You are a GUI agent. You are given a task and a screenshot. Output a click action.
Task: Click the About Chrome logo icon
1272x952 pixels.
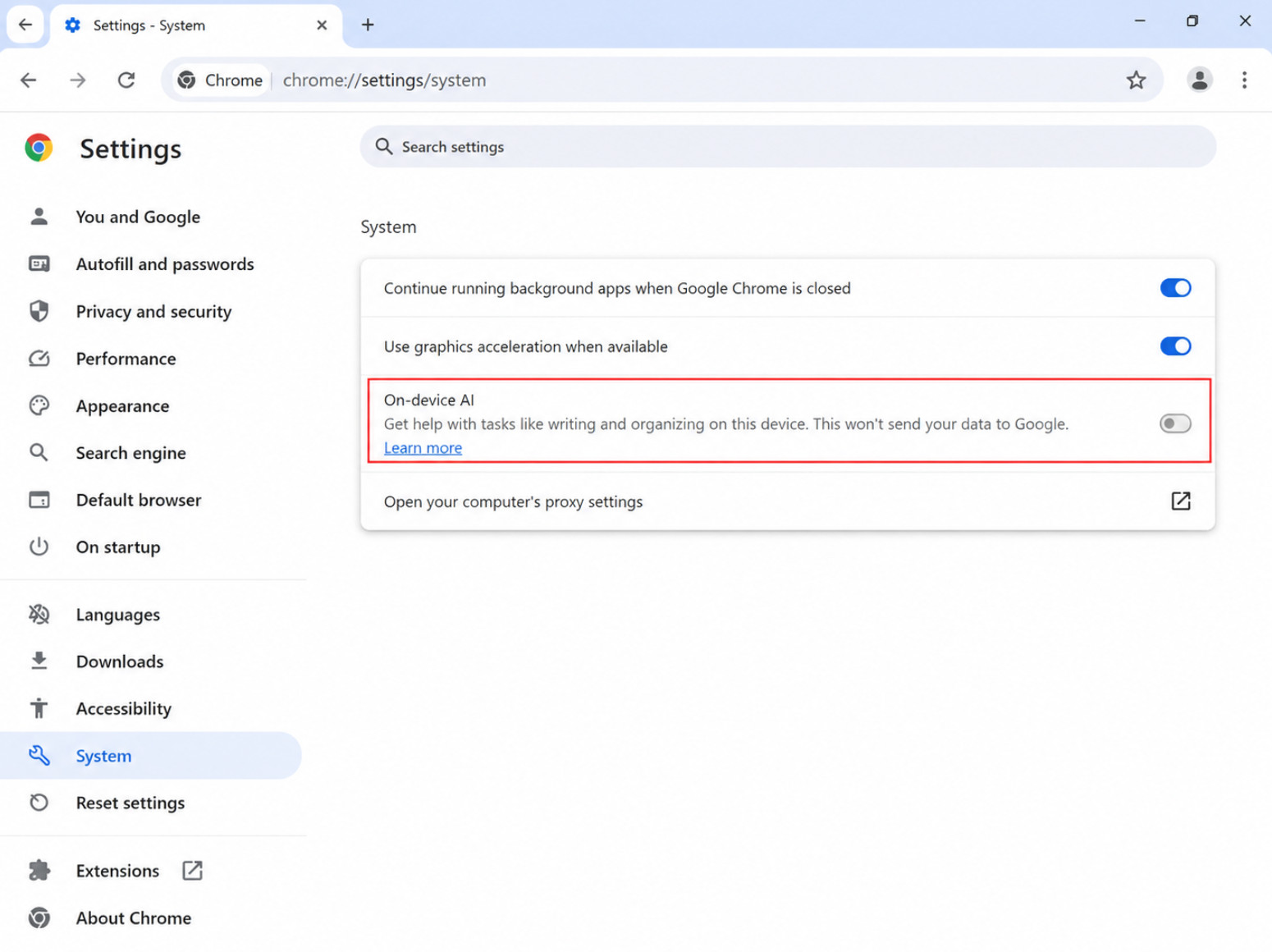pyautogui.click(x=39, y=918)
